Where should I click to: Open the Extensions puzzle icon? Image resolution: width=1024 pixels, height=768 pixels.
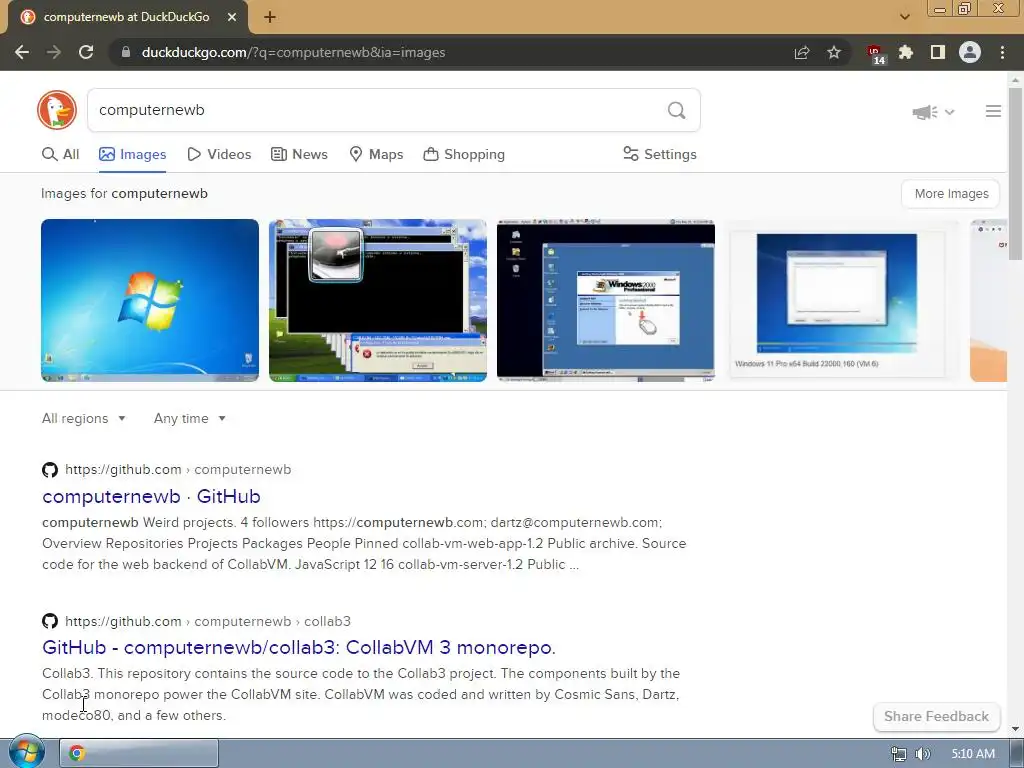906,52
